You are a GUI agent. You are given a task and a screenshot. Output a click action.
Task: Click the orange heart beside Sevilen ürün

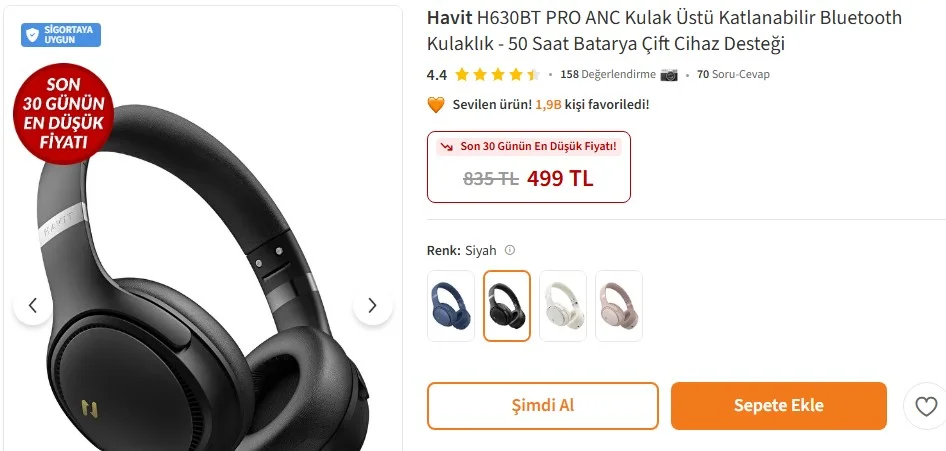coord(436,105)
